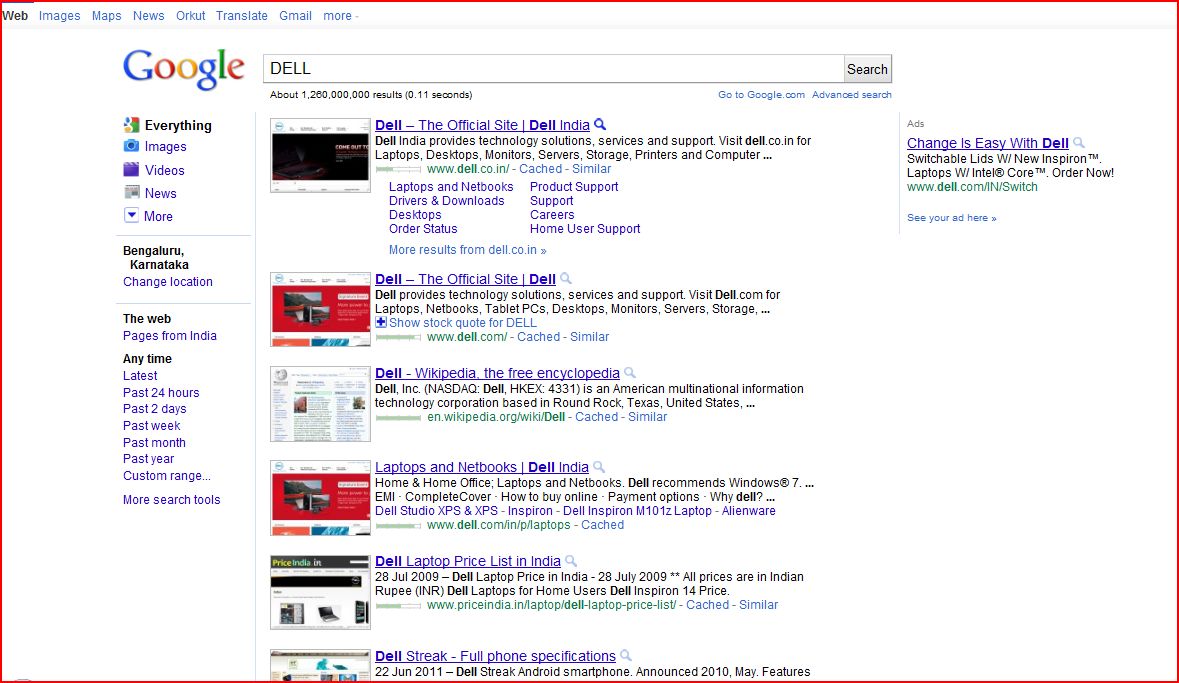Open Home User Support sitelink

tap(585, 229)
